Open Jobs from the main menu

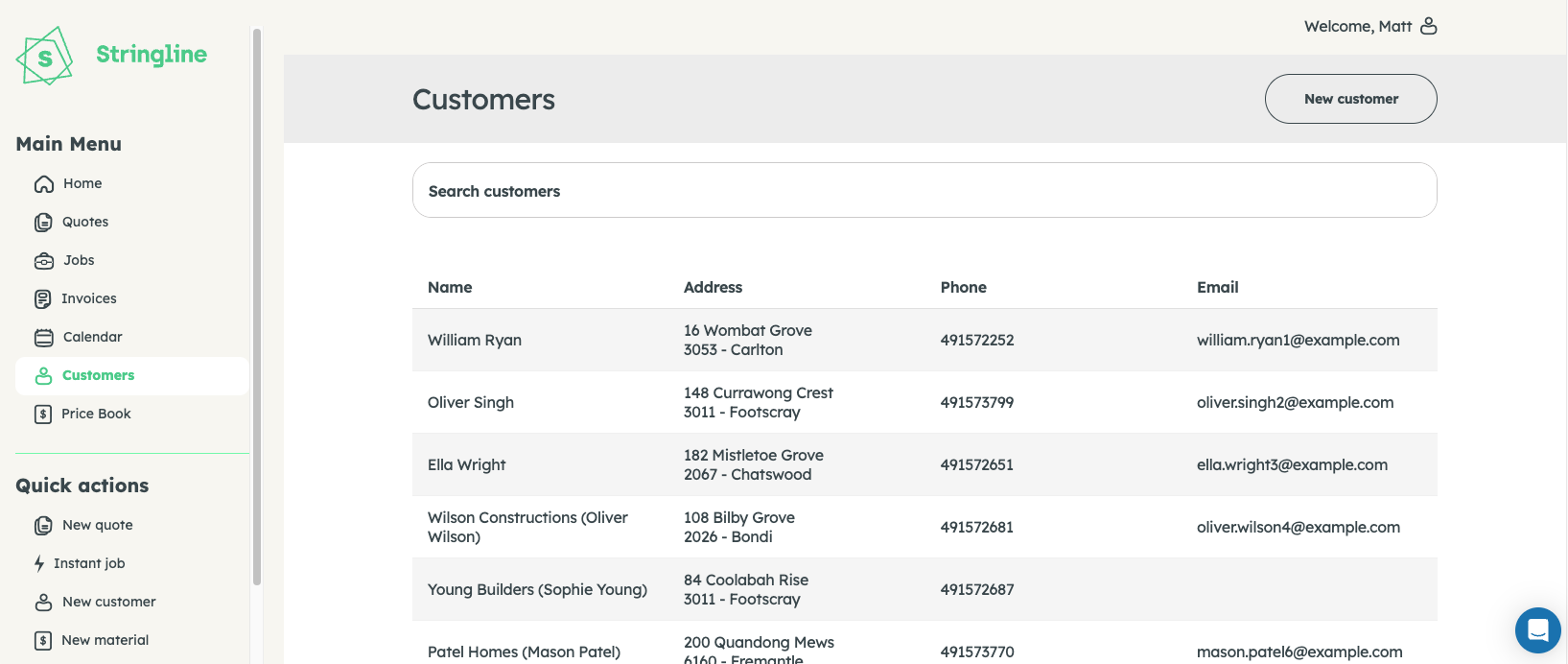132,261
